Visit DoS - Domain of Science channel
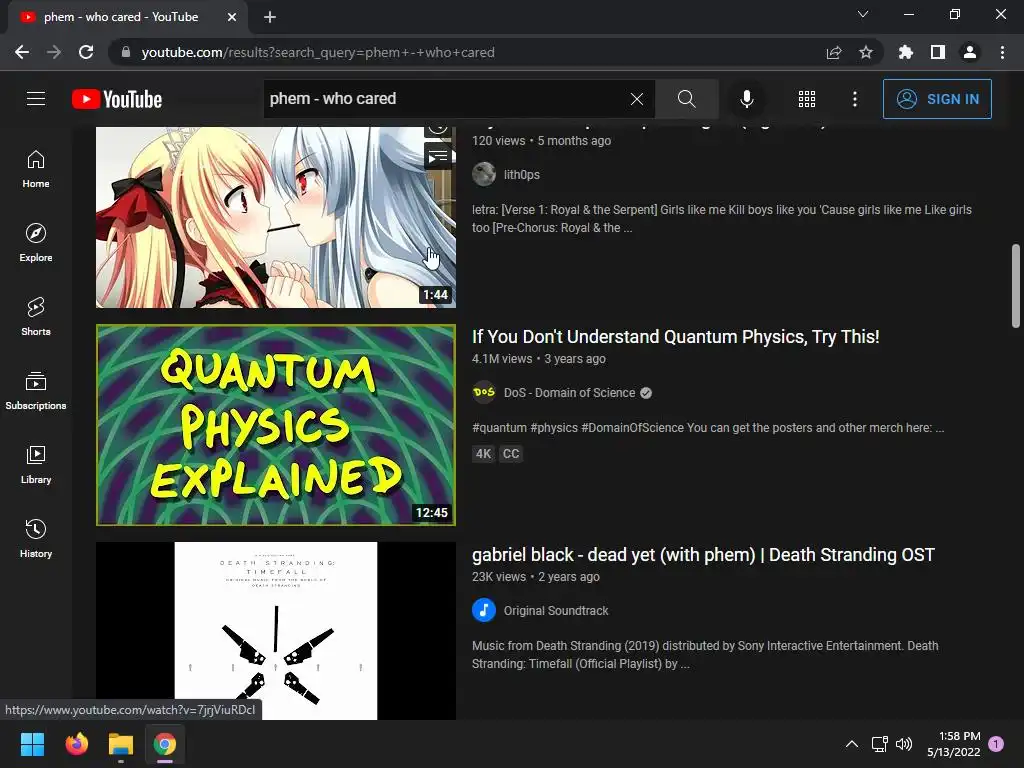 [569, 392]
